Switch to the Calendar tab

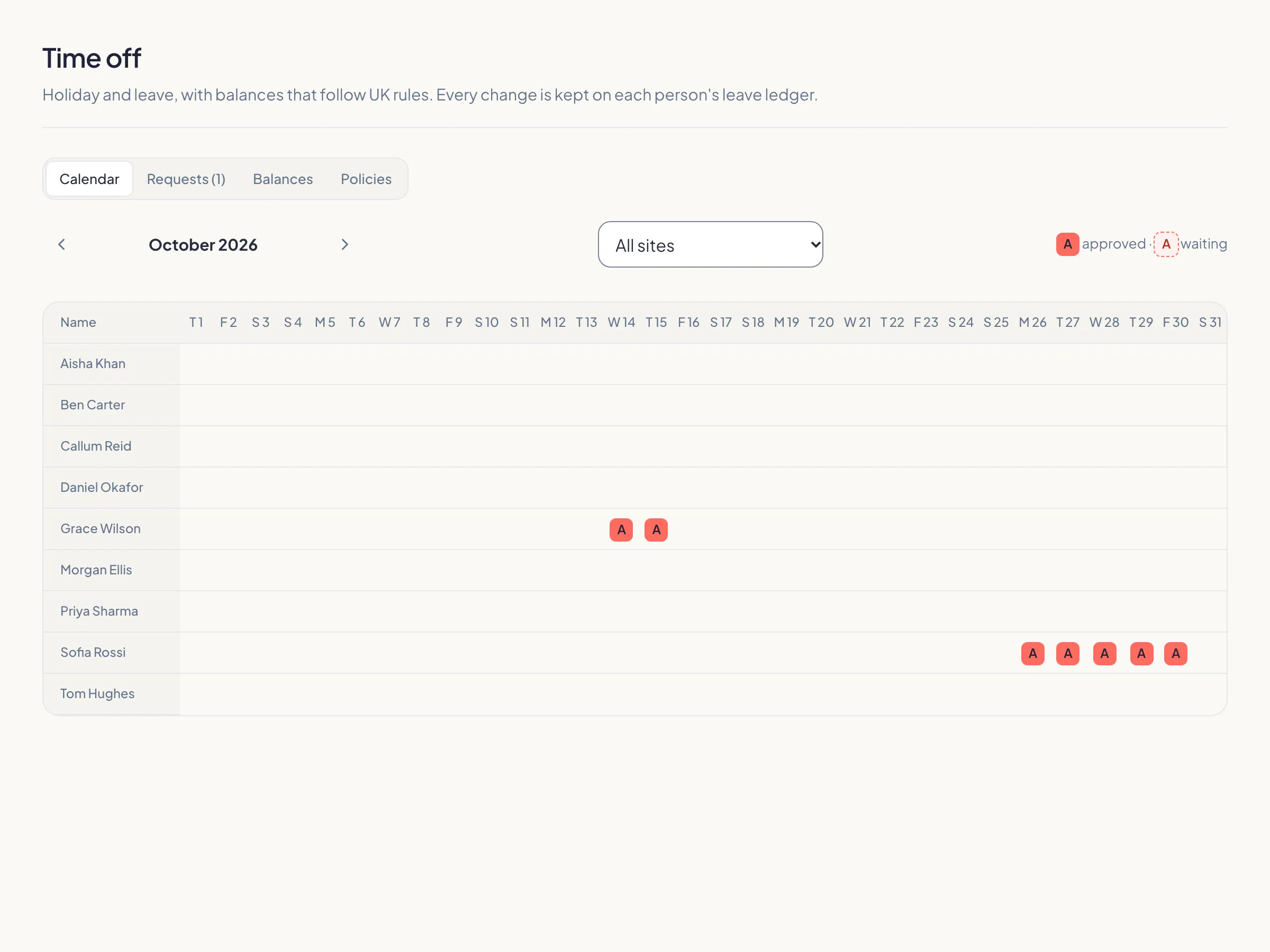coord(89,179)
